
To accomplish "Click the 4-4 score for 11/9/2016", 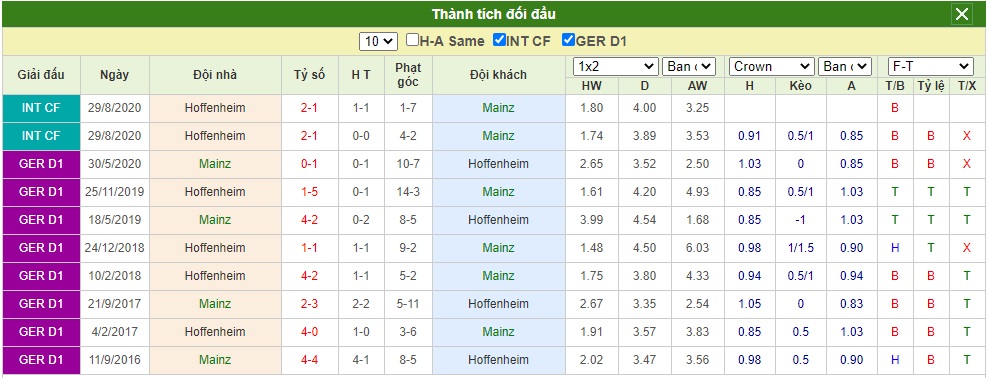I will point(309,360).
